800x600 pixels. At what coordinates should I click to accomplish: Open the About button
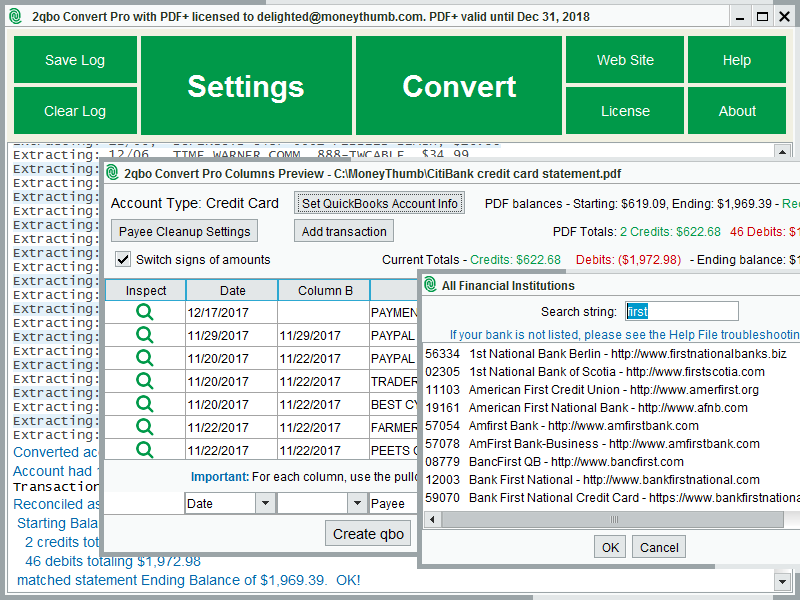click(737, 111)
